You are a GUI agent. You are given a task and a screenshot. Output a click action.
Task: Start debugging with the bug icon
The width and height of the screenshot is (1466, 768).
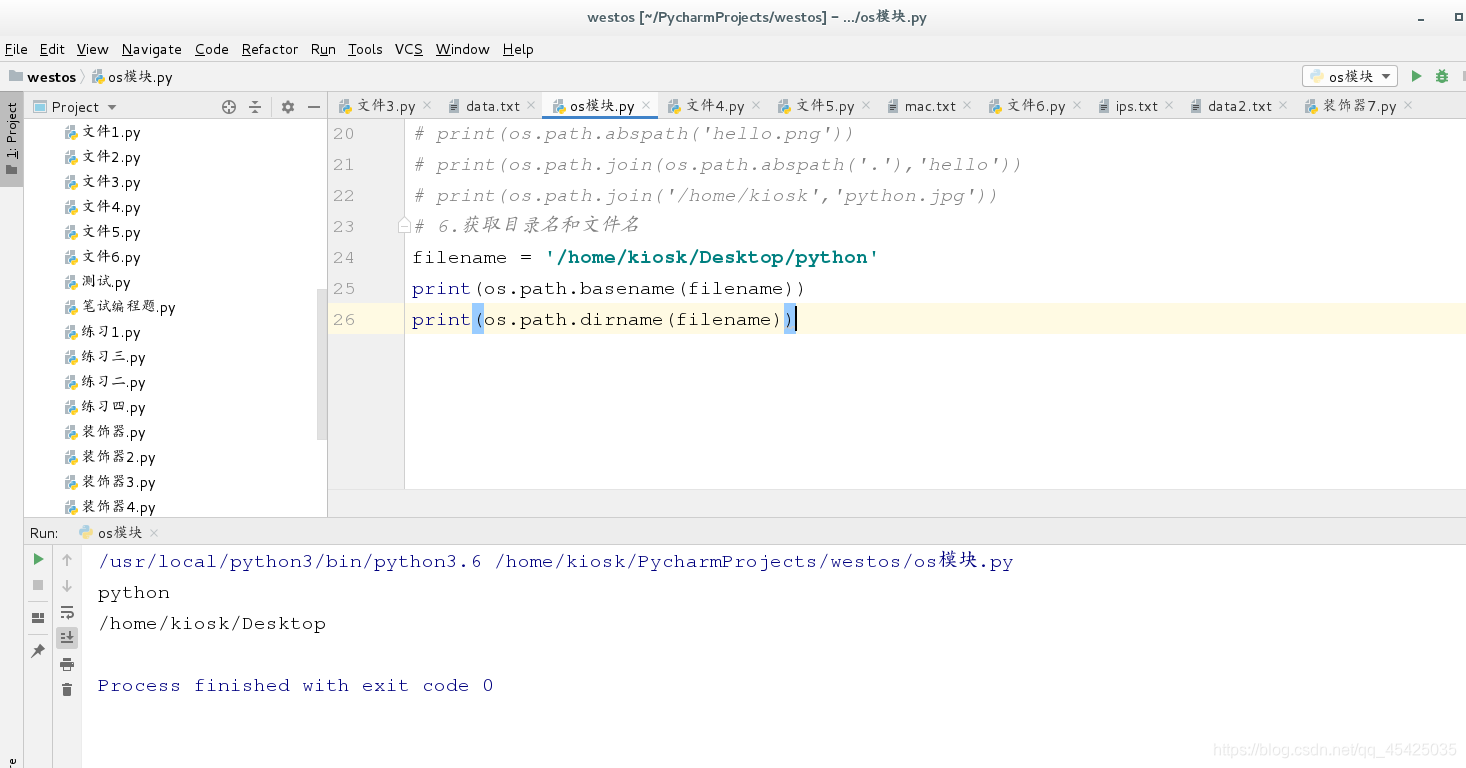click(1442, 76)
